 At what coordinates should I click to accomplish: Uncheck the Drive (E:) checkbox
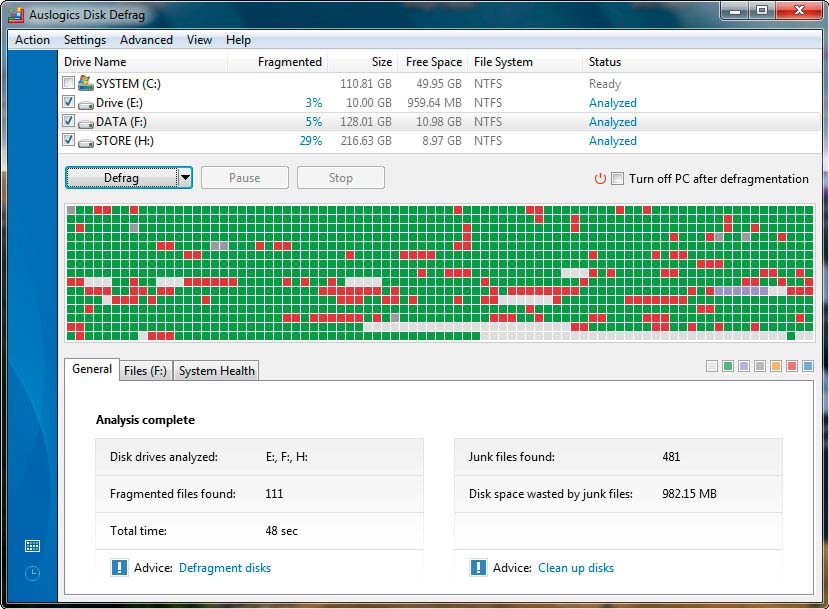click(x=68, y=102)
